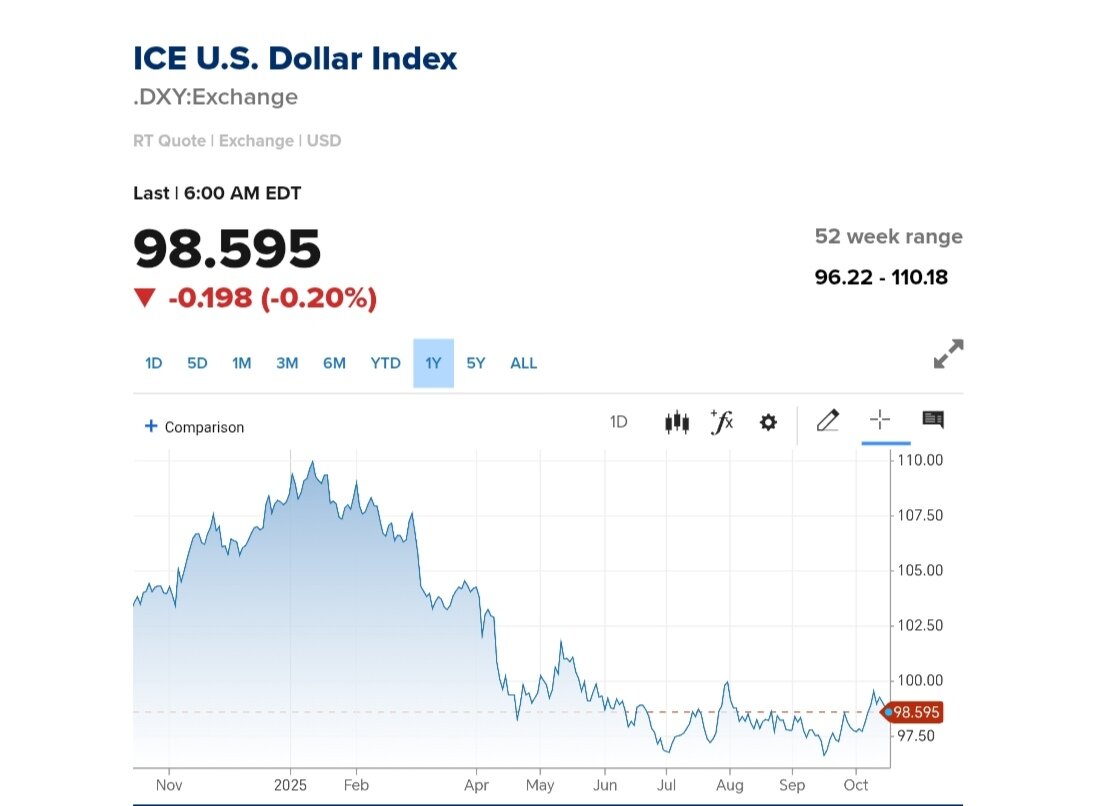
Task: Open the technical indicators fx icon
Action: pos(721,422)
